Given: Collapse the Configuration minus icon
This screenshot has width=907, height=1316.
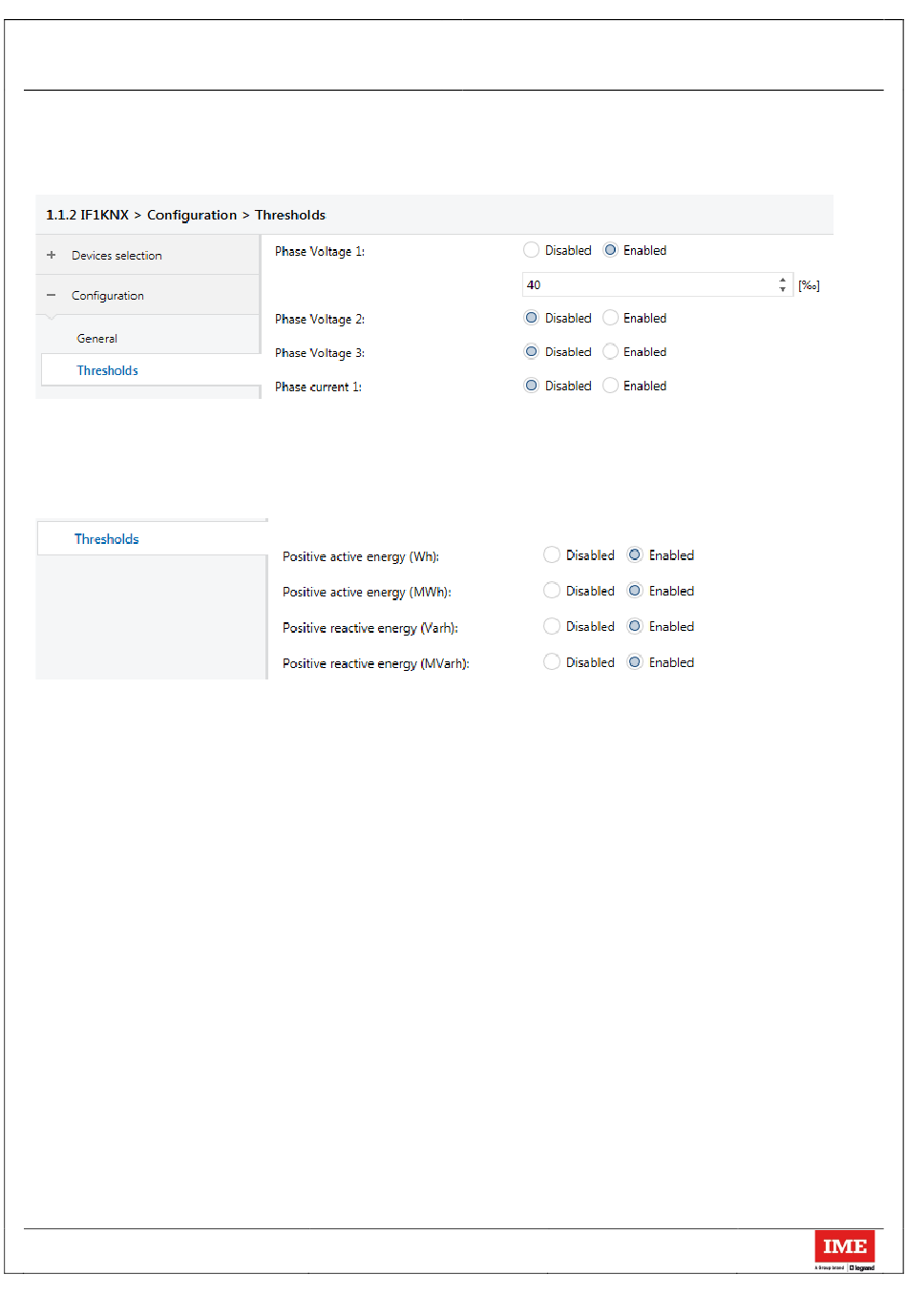Looking at the screenshot, I should pos(52,296).
